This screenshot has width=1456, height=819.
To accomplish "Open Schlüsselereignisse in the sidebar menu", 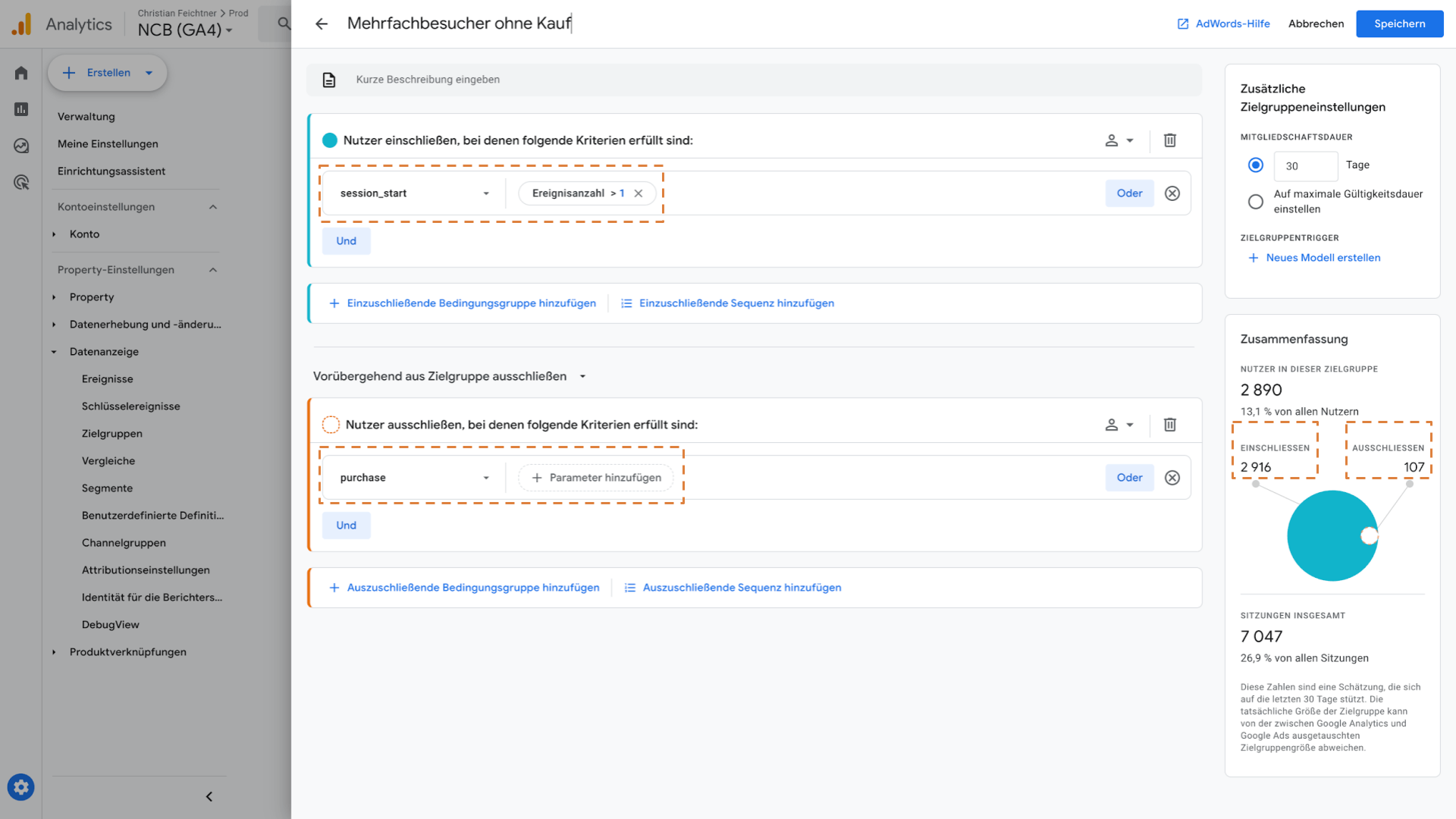I will coord(131,406).
